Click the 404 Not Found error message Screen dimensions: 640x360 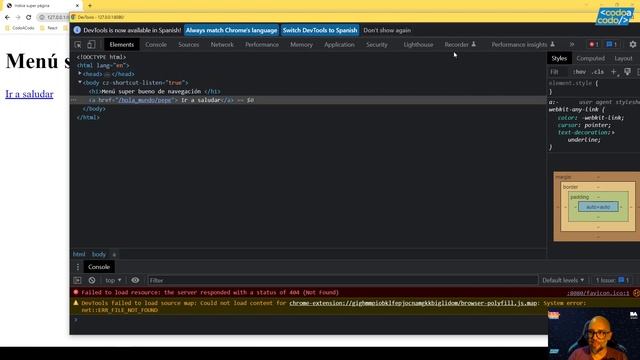point(210,293)
